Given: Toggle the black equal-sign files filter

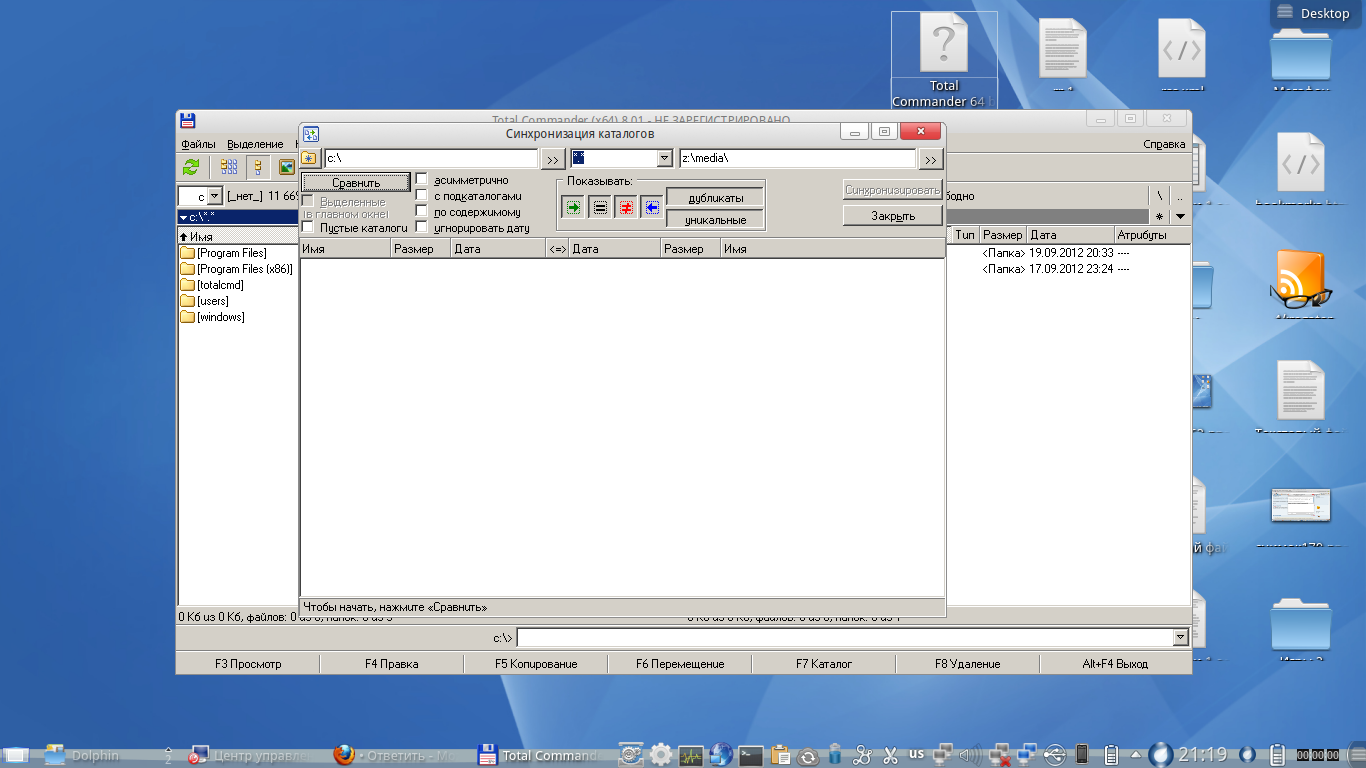Looking at the screenshot, I should (x=599, y=207).
